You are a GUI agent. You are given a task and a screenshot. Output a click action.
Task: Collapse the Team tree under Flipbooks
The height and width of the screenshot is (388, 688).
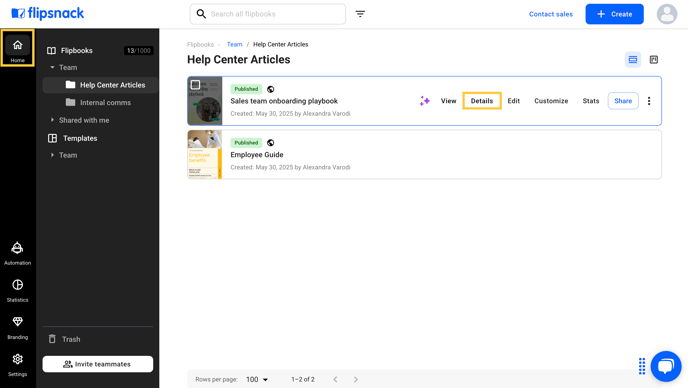(x=52, y=68)
